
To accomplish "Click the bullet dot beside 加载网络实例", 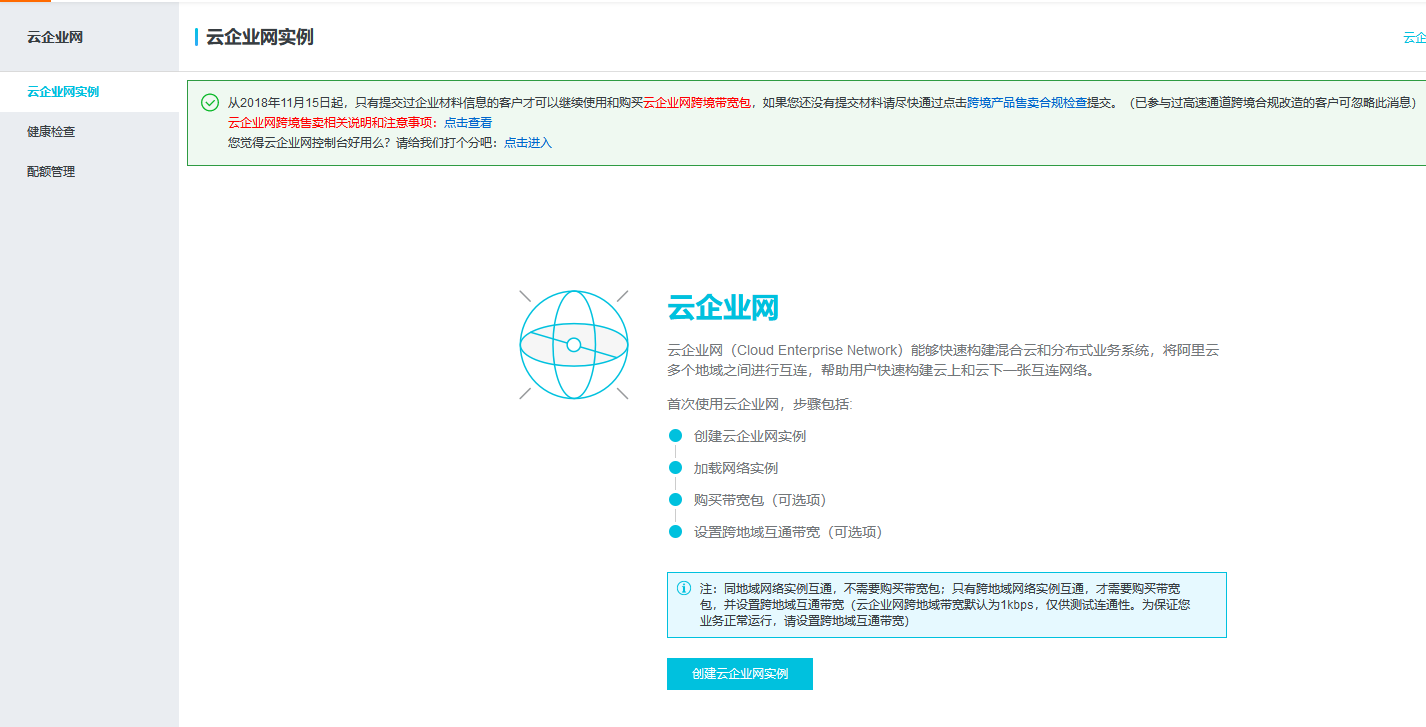I will click(675, 468).
